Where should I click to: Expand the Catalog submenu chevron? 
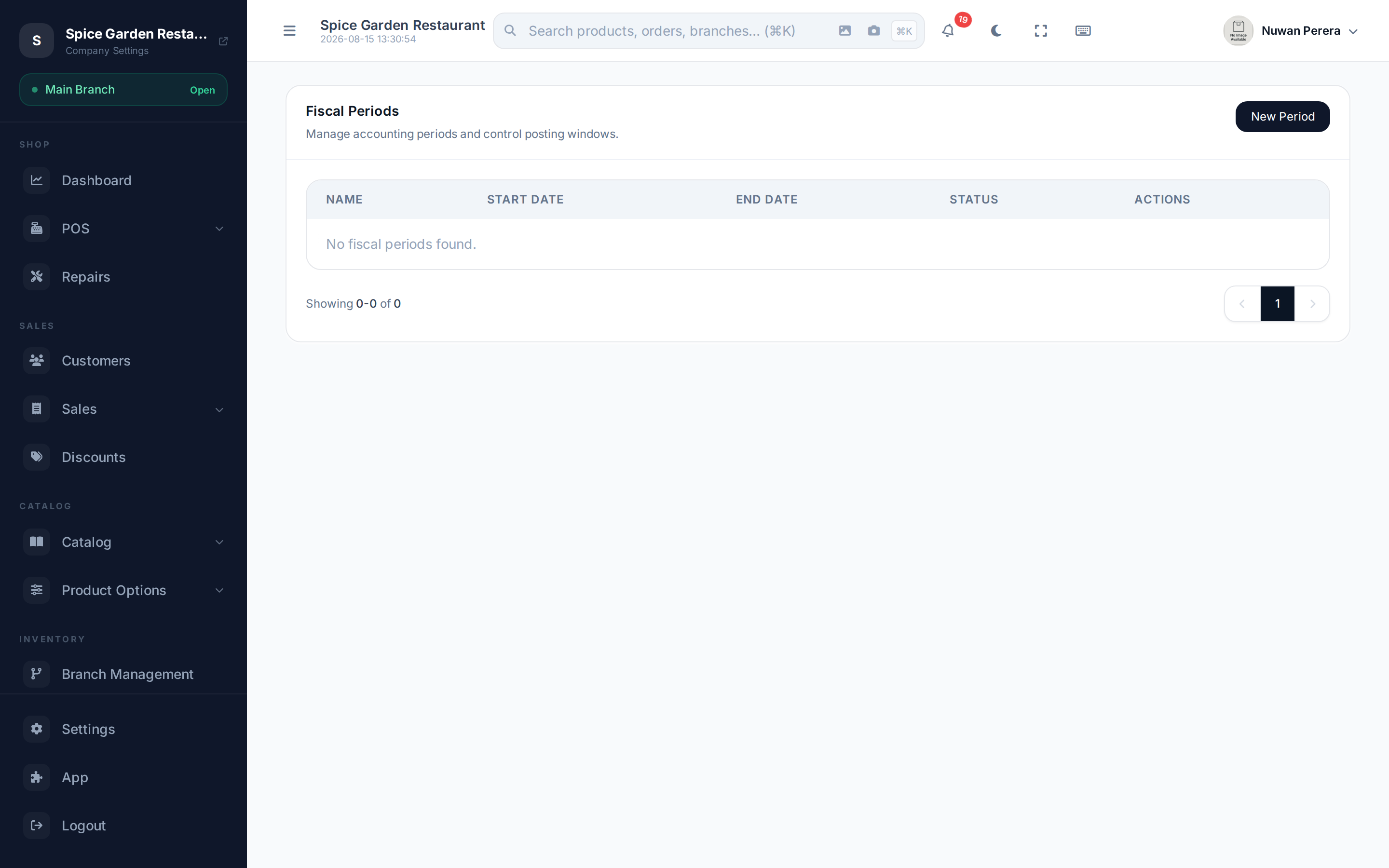pos(219,542)
